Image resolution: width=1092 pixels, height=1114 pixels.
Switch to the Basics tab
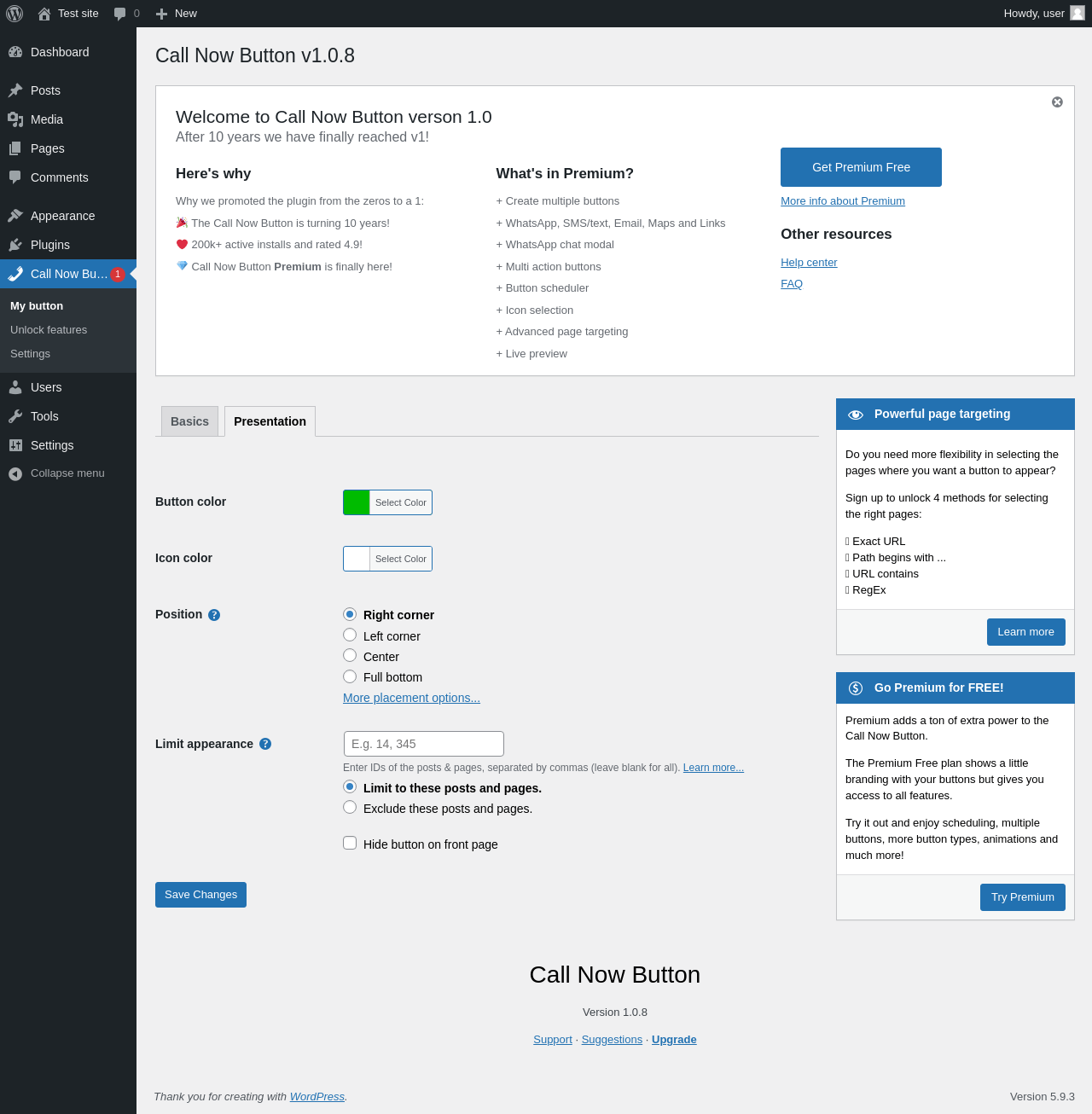pyautogui.click(x=189, y=421)
